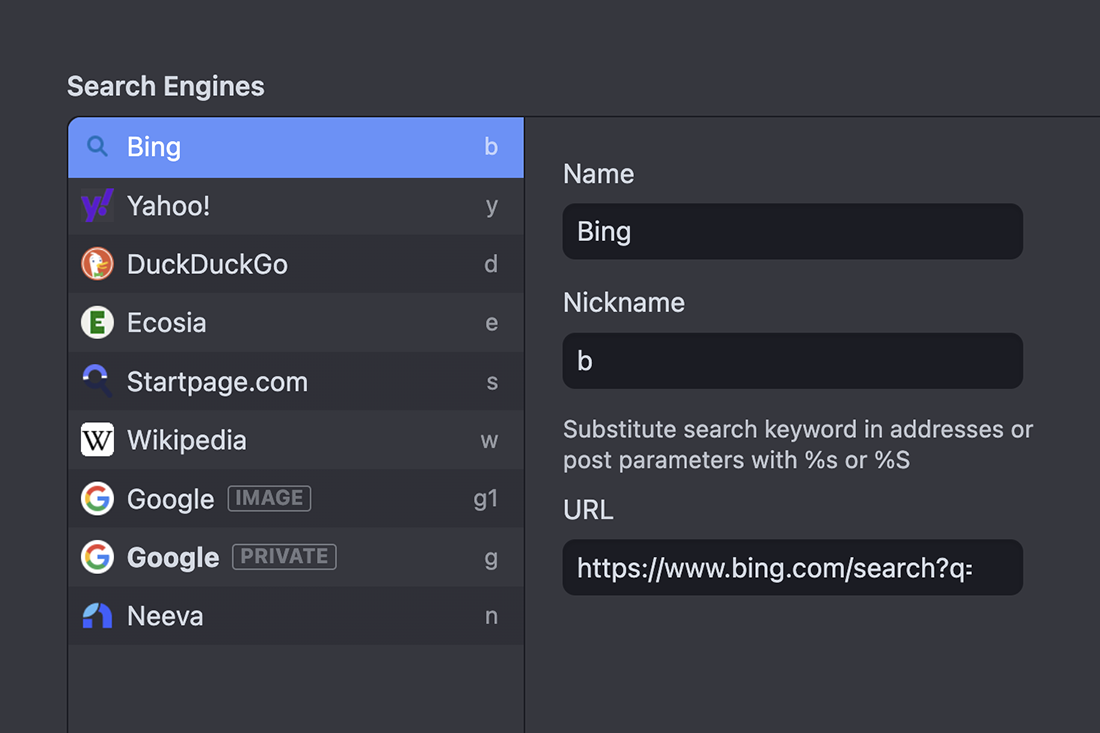Click into the URL field with bing.com

793,567
